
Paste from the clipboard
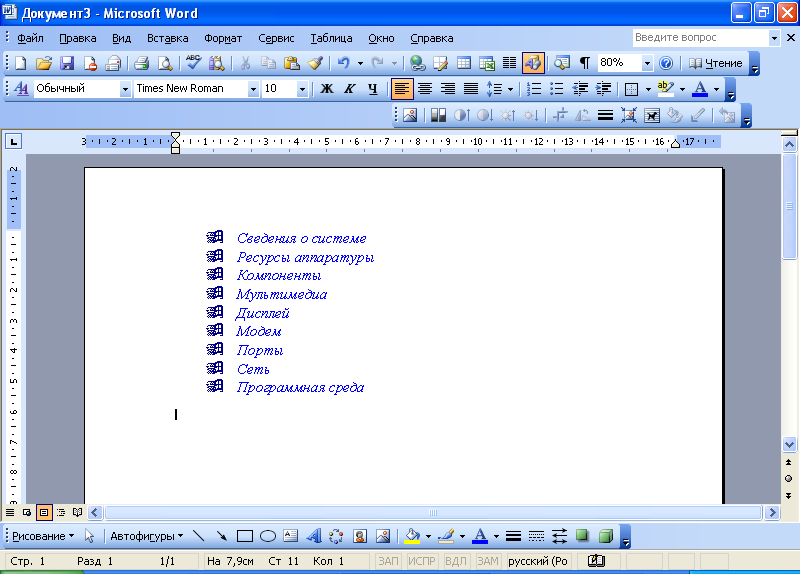(291, 63)
